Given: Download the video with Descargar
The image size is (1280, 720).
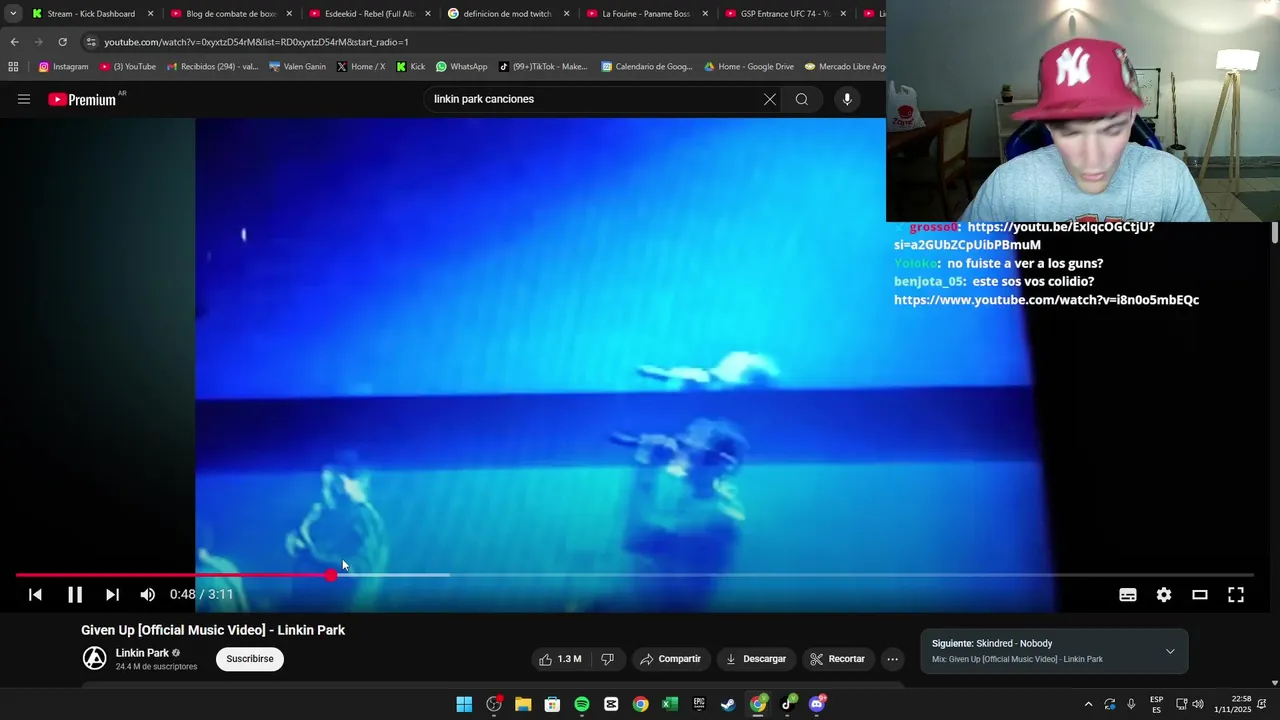Looking at the screenshot, I should (x=756, y=659).
